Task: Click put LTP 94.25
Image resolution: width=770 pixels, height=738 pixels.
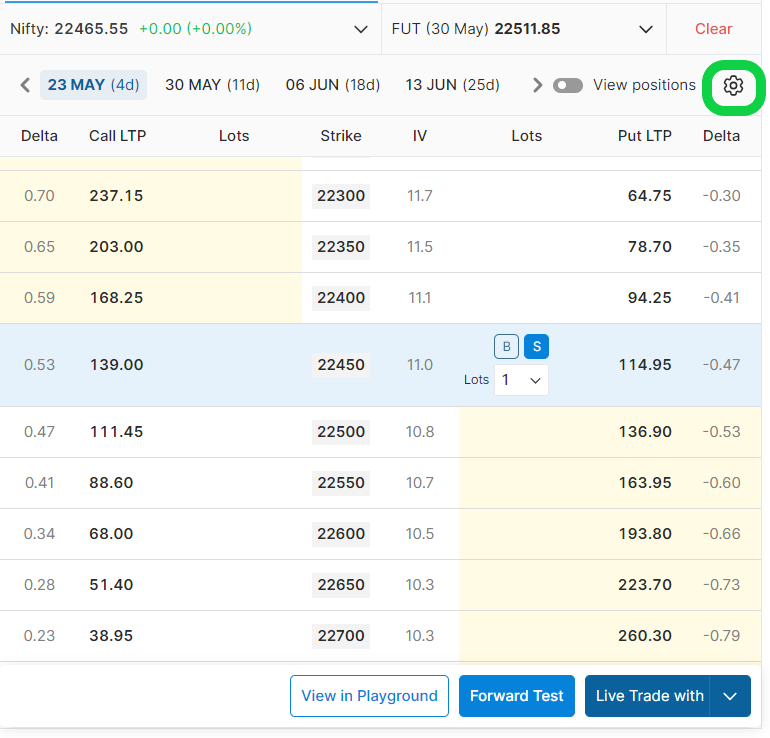Action: [x=650, y=298]
